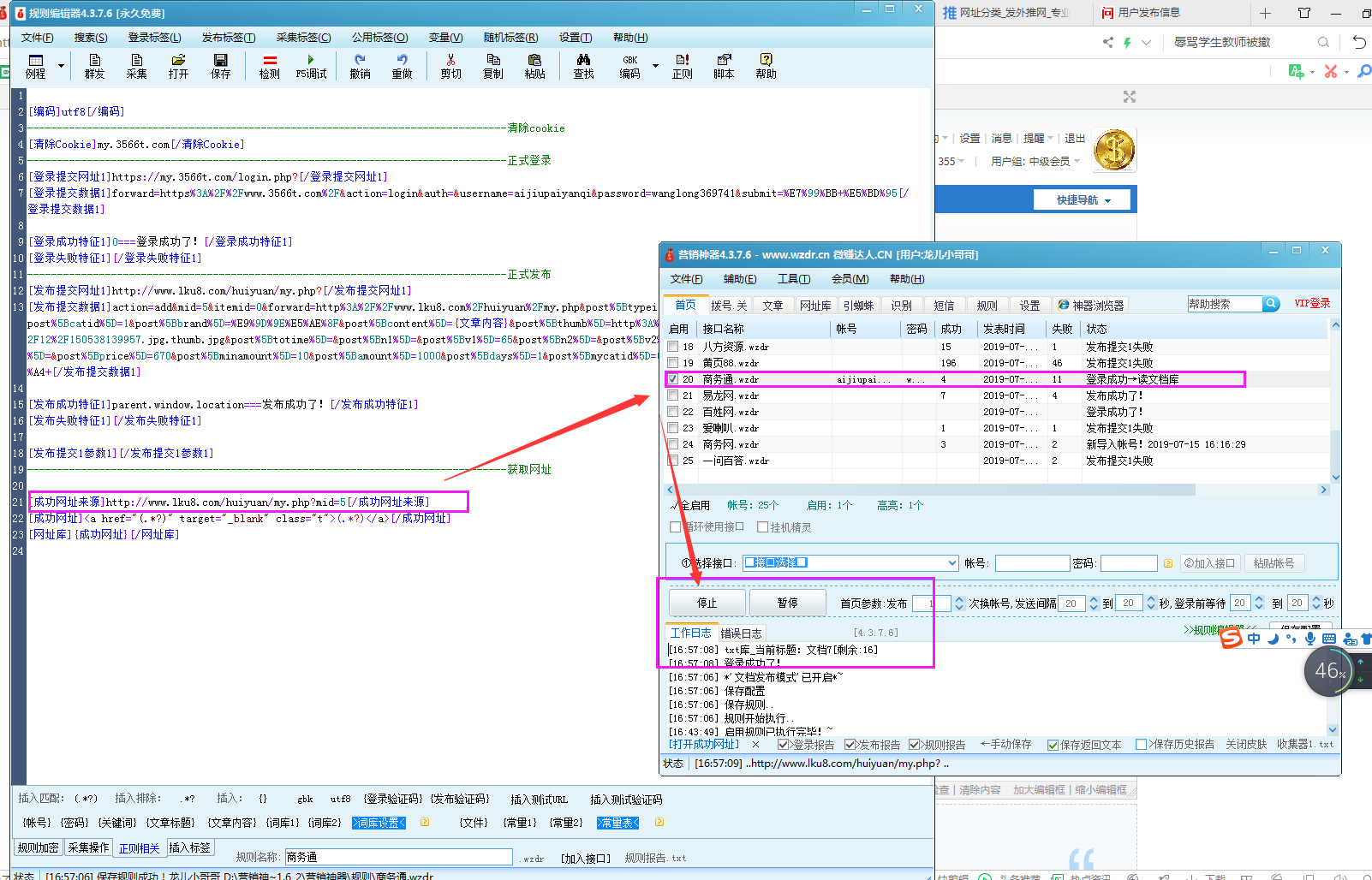Screen dimensions: 1372x880
Task: Click the 剪切 scissors icon
Action: click(450, 66)
